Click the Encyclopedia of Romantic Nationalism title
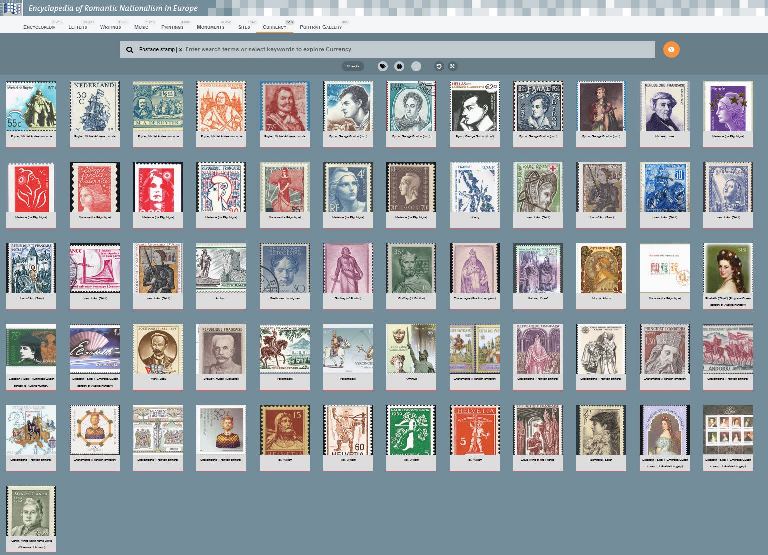 point(113,8)
